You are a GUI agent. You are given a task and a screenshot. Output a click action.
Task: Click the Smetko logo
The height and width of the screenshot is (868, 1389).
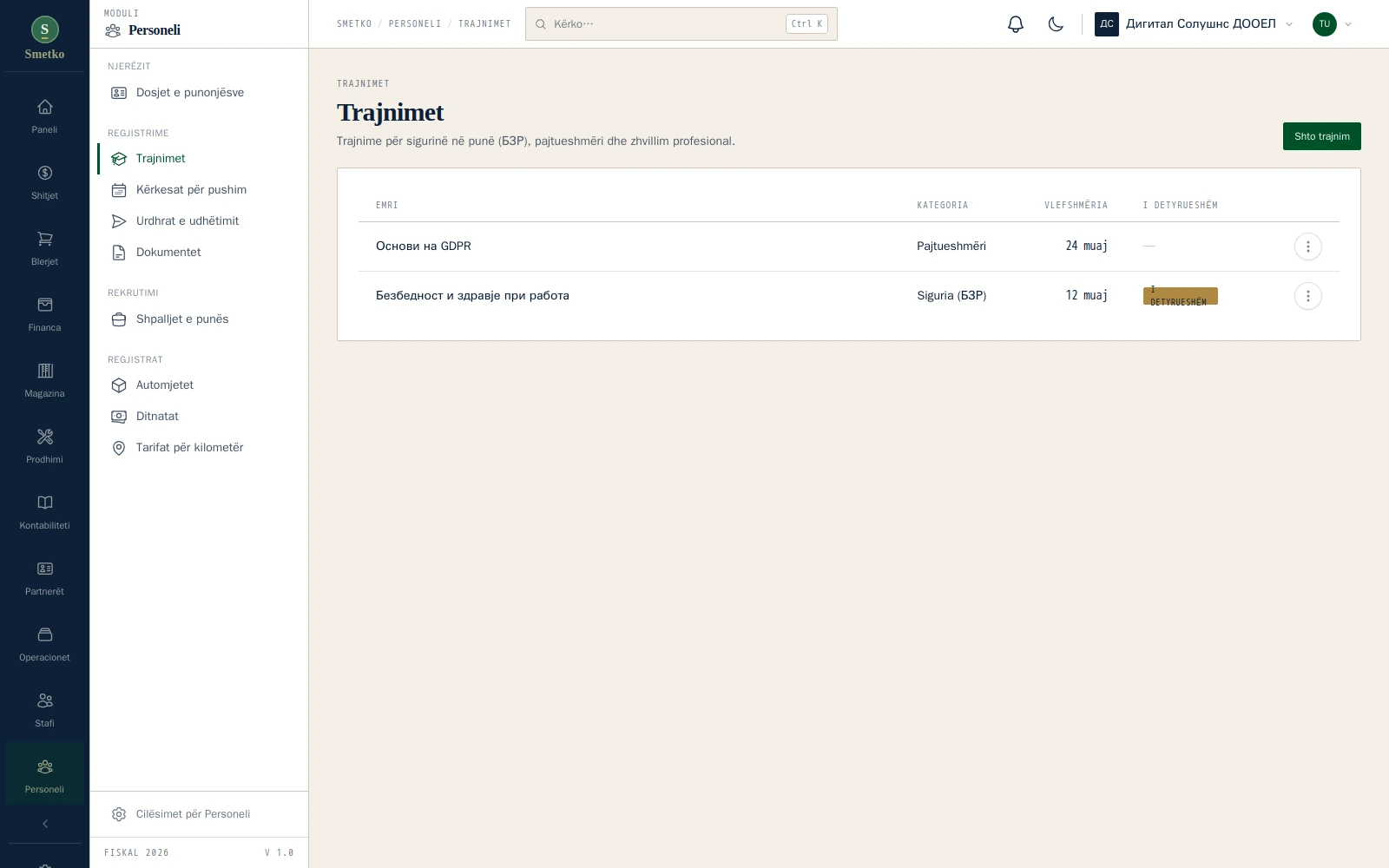point(44,39)
